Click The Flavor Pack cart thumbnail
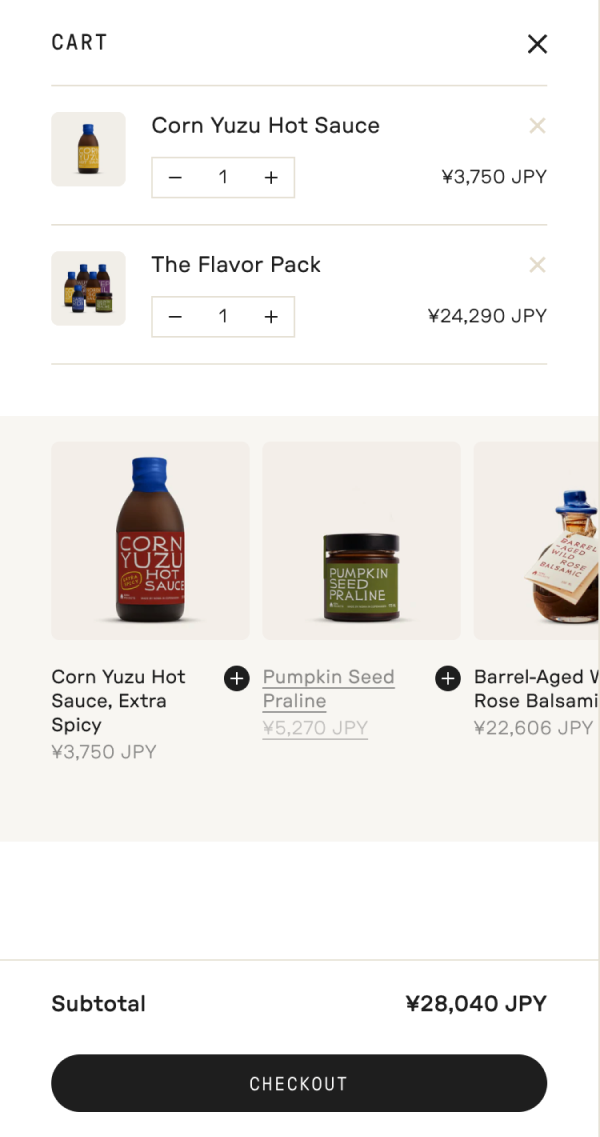 click(x=88, y=288)
